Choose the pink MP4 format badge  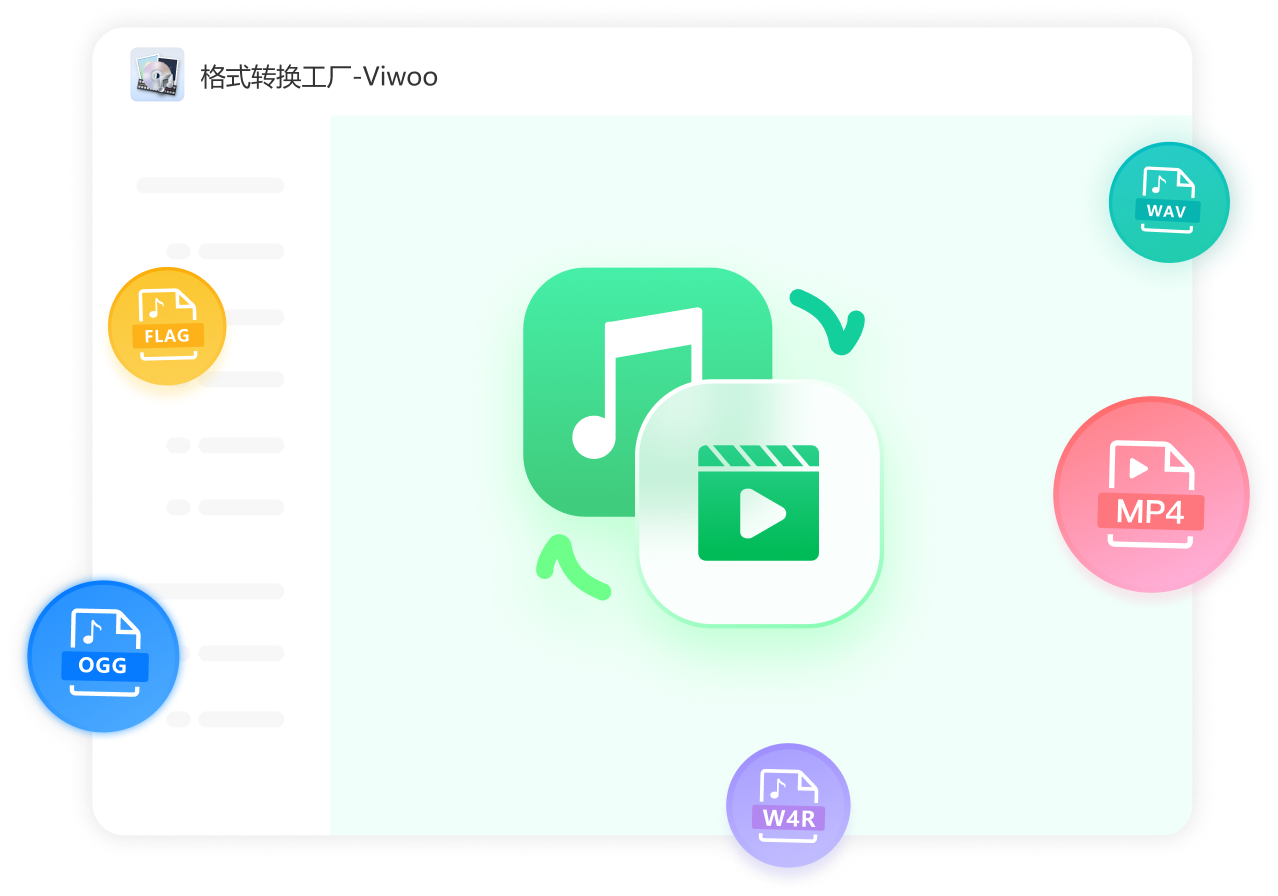pos(1151,495)
